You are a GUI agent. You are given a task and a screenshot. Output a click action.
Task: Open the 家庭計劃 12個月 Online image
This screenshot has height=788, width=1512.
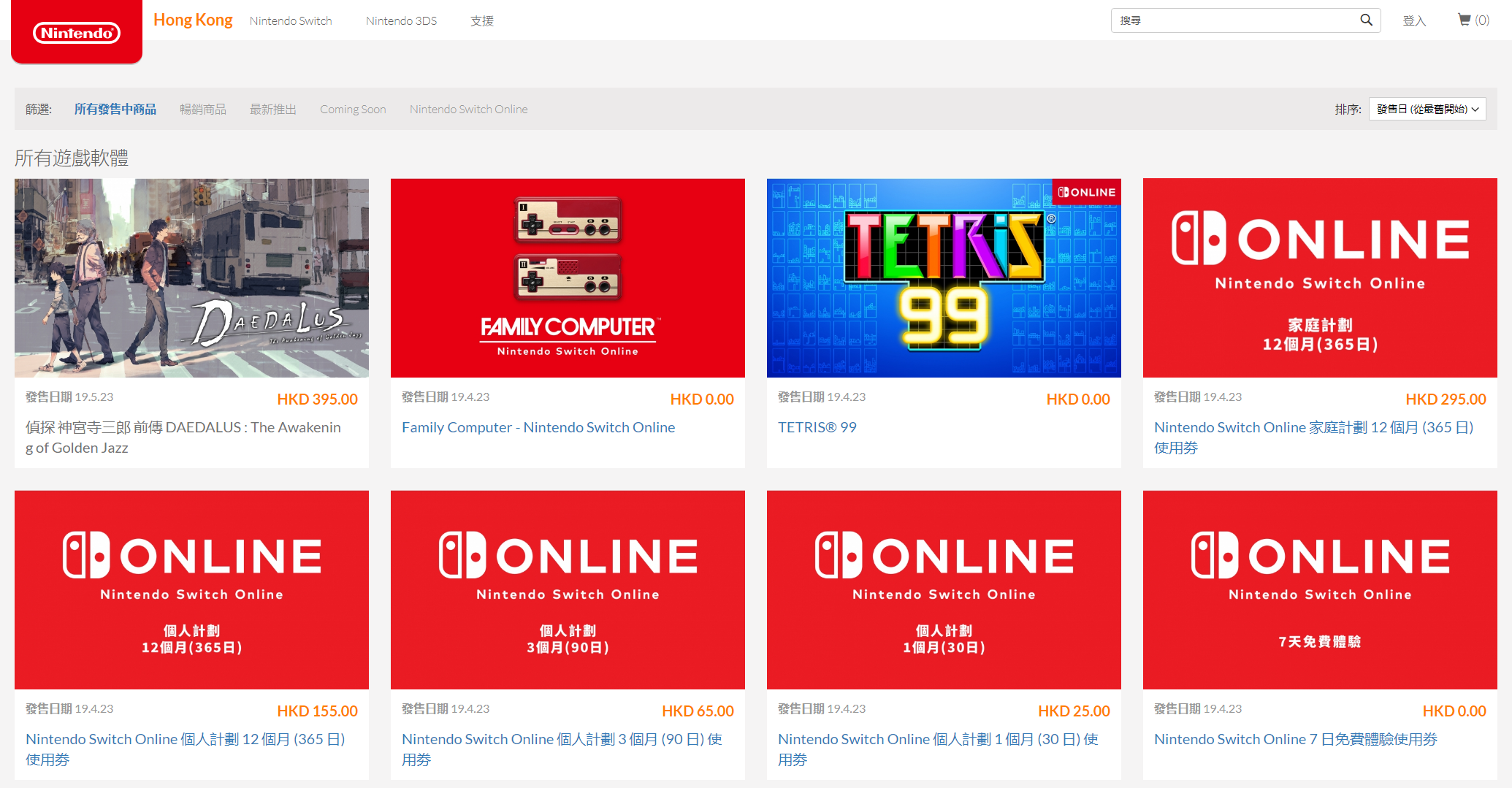coord(1320,278)
